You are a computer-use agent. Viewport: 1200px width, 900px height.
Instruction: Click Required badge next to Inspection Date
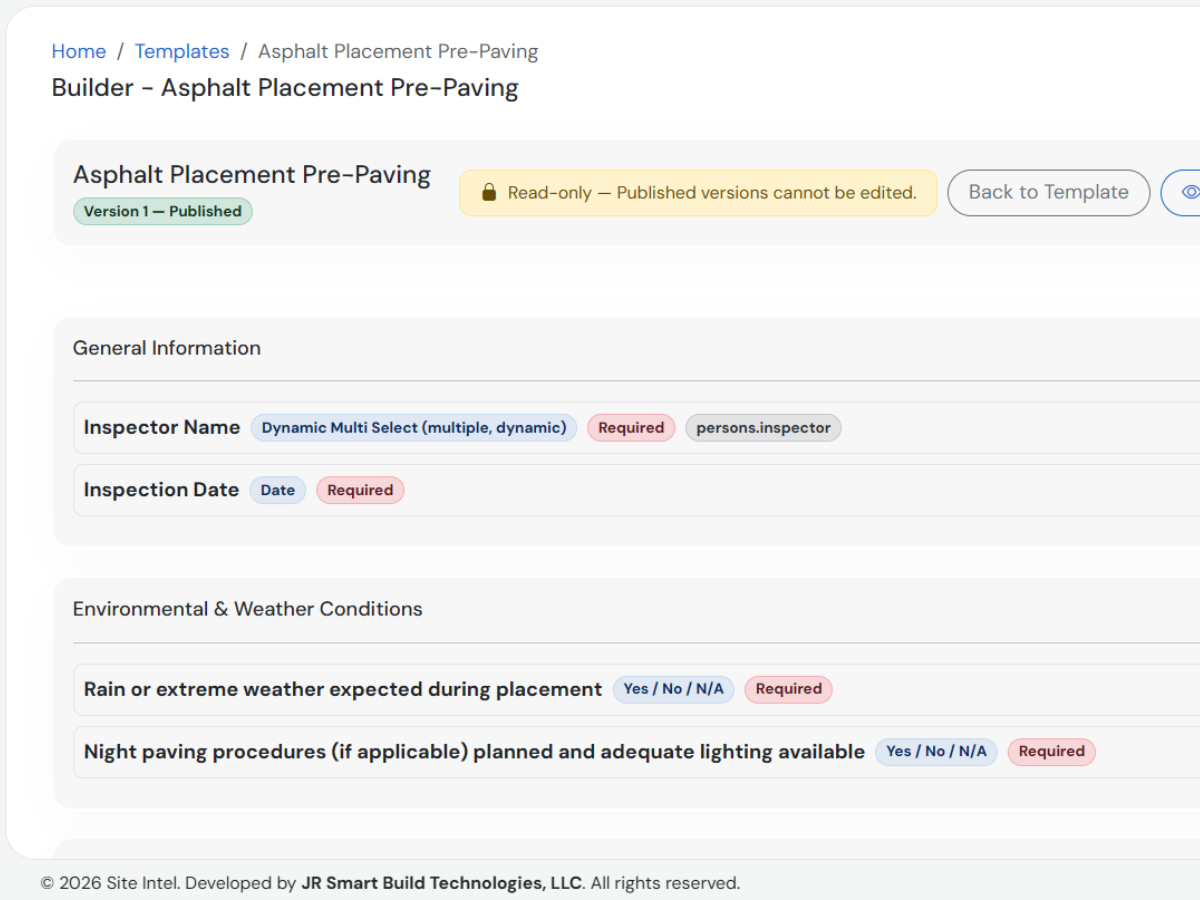[360, 490]
